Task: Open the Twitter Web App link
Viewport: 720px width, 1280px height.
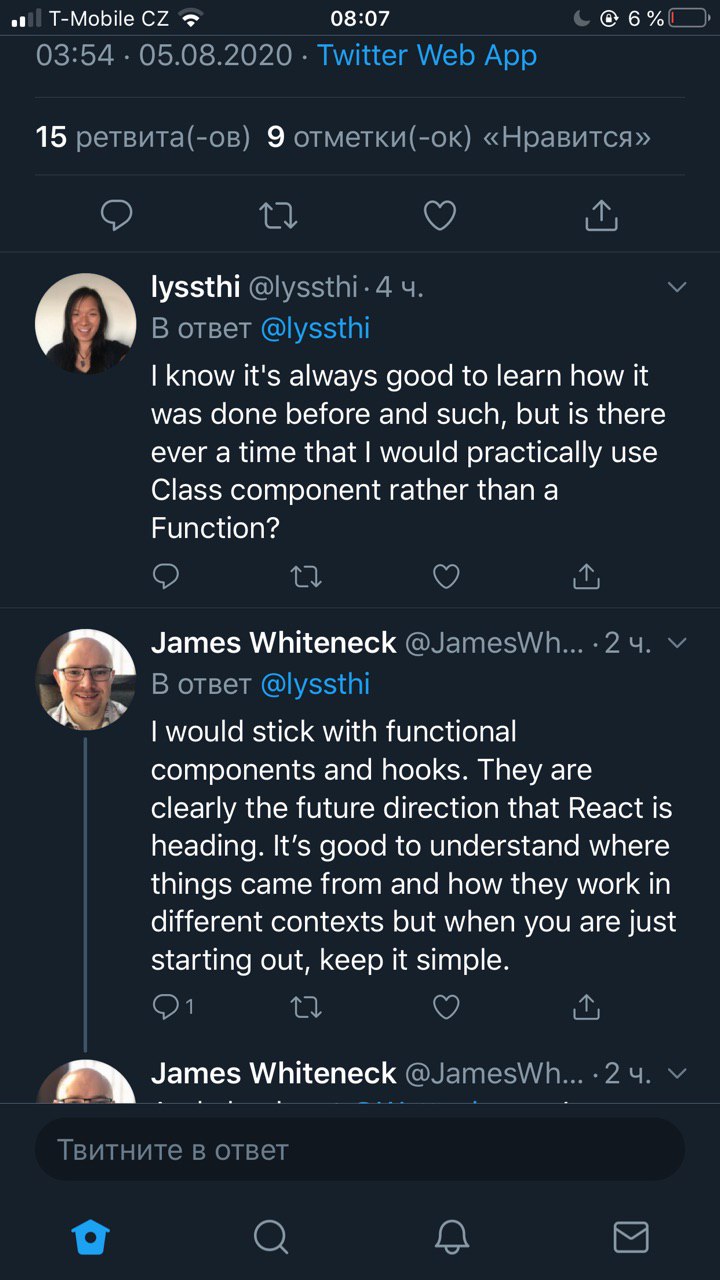Action: point(427,55)
